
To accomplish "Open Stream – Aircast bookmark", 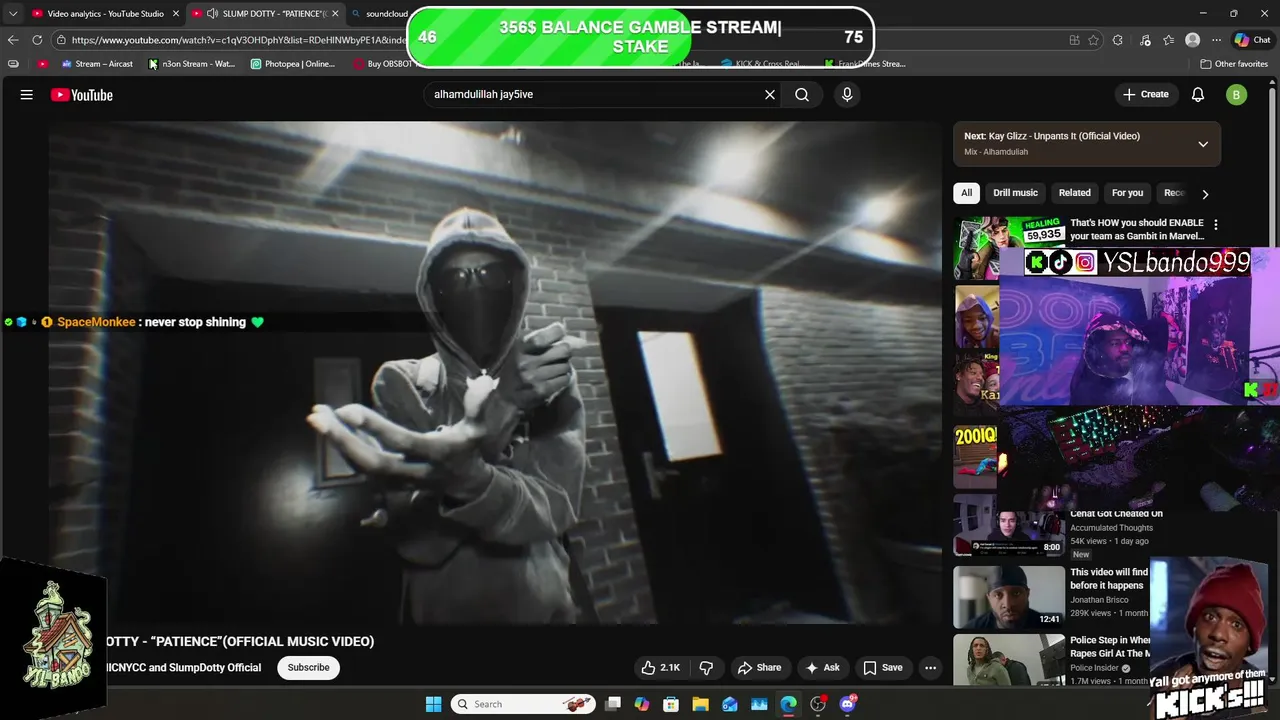I will point(97,64).
